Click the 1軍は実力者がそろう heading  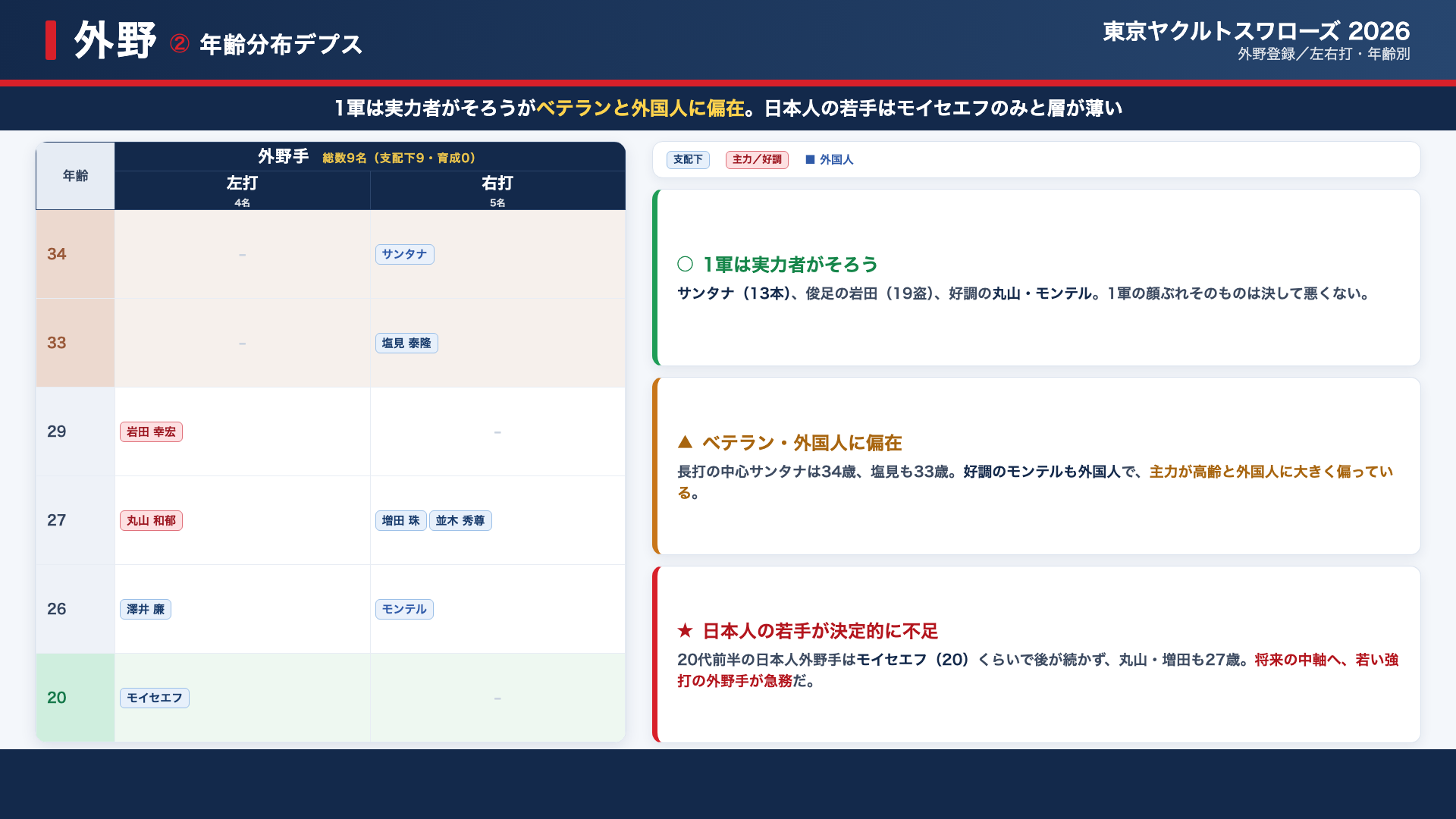790,264
